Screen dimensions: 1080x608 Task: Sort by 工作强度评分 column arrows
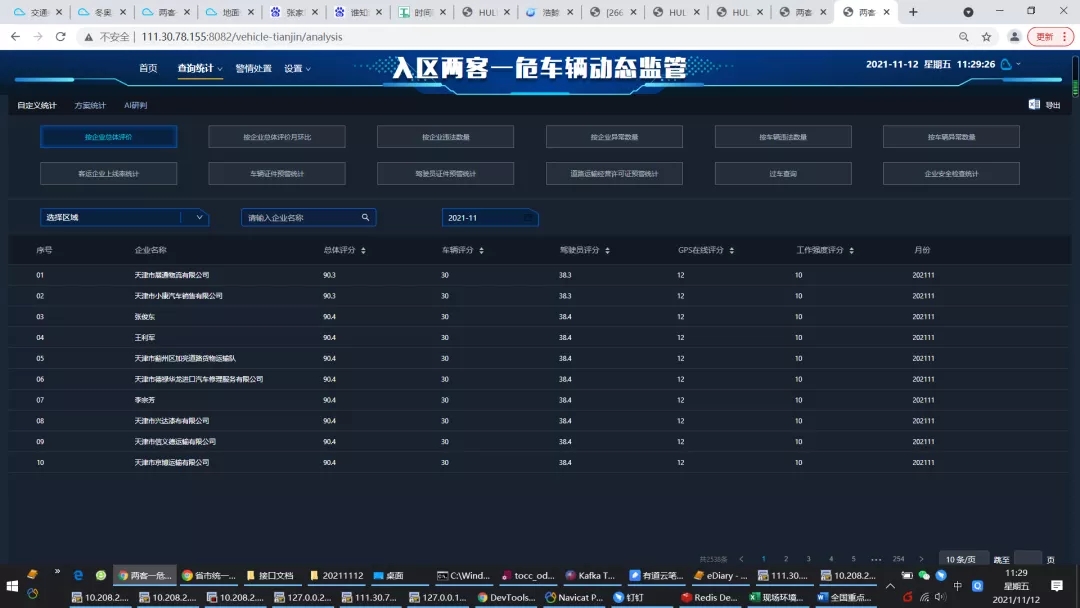click(852, 251)
